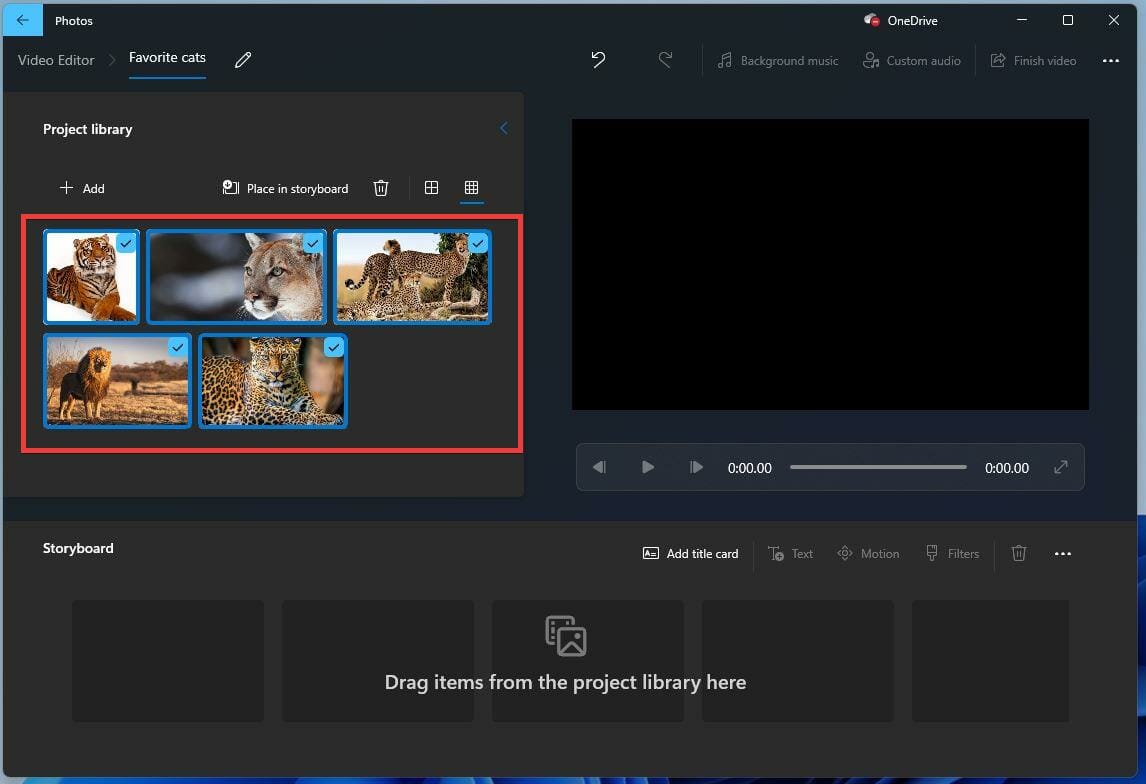Select the Text tool in storyboard toolbar

tap(790, 553)
